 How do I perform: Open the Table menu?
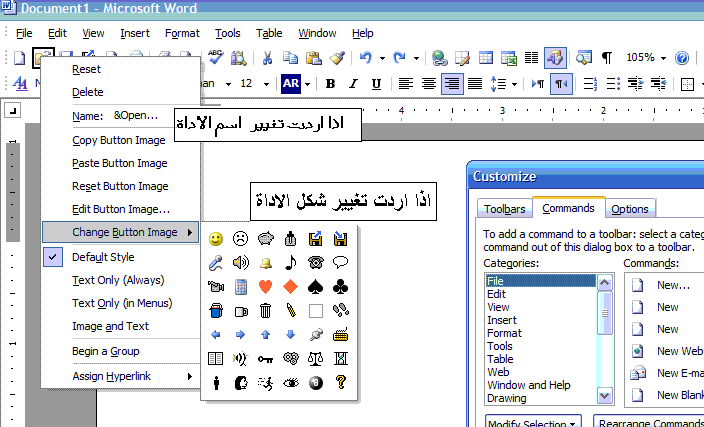[269, 33]
